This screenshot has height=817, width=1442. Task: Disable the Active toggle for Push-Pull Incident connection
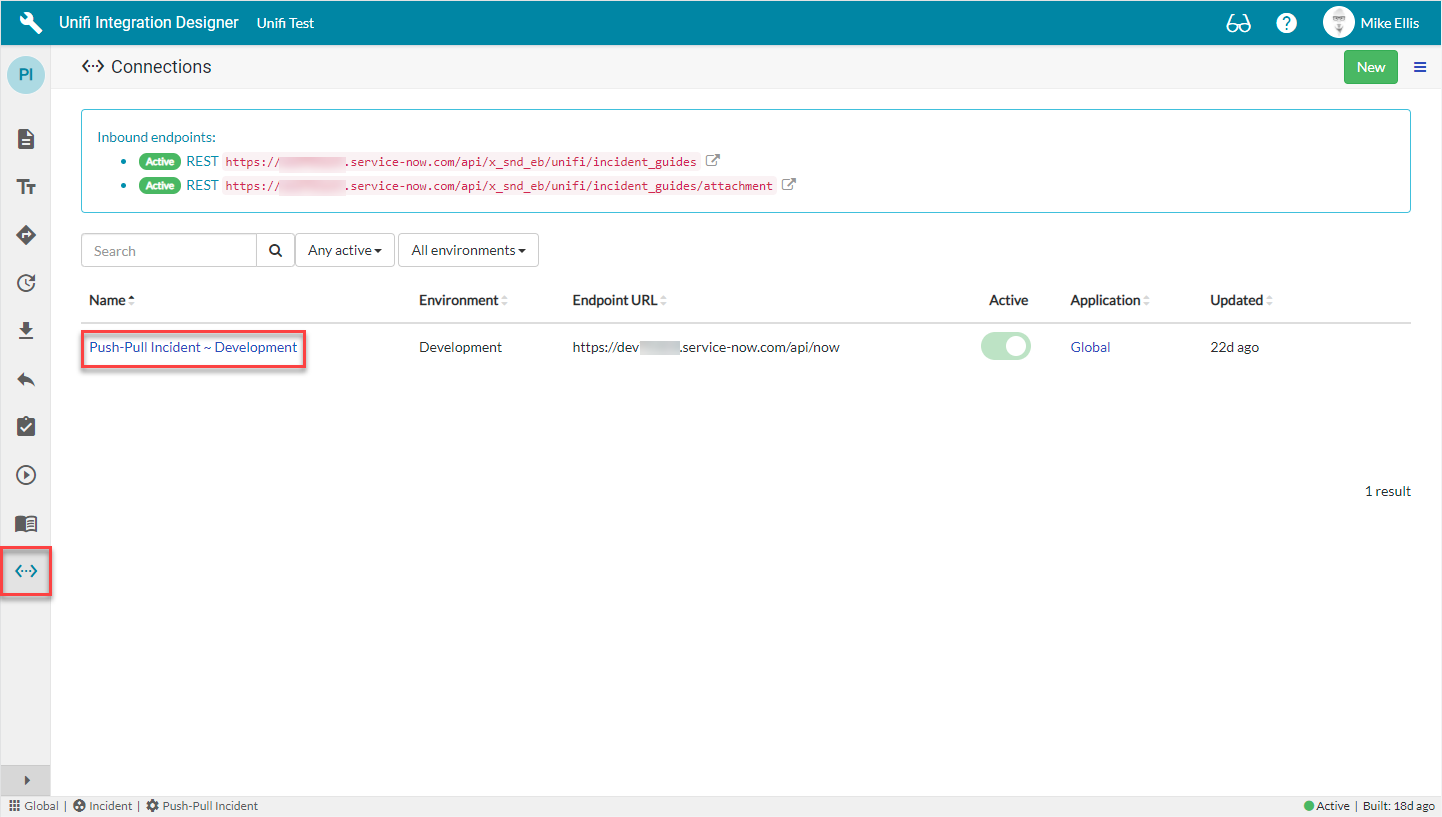tap(1005, 346)
